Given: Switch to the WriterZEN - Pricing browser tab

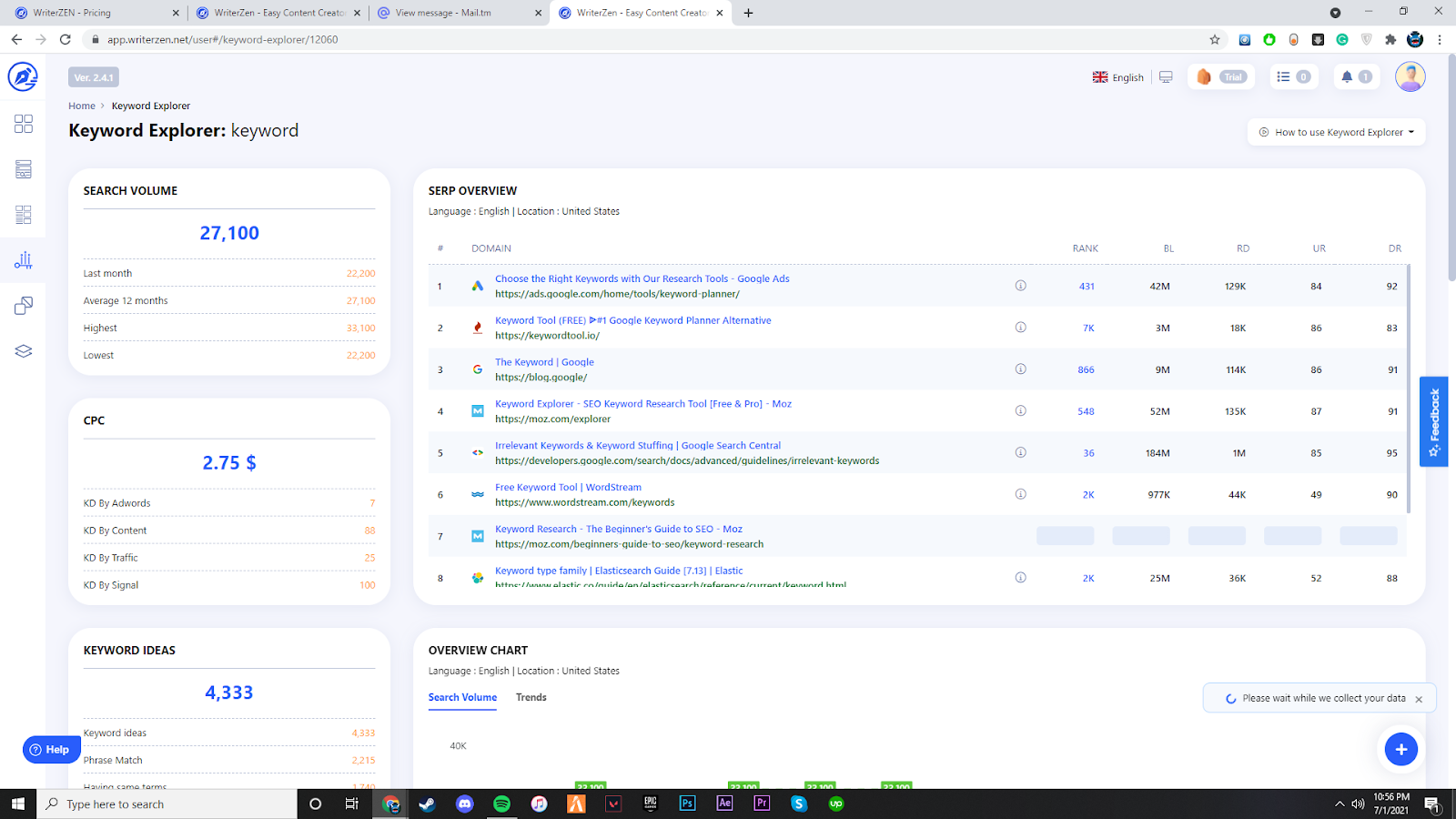Looking at the screenshot, I should 96,13.
